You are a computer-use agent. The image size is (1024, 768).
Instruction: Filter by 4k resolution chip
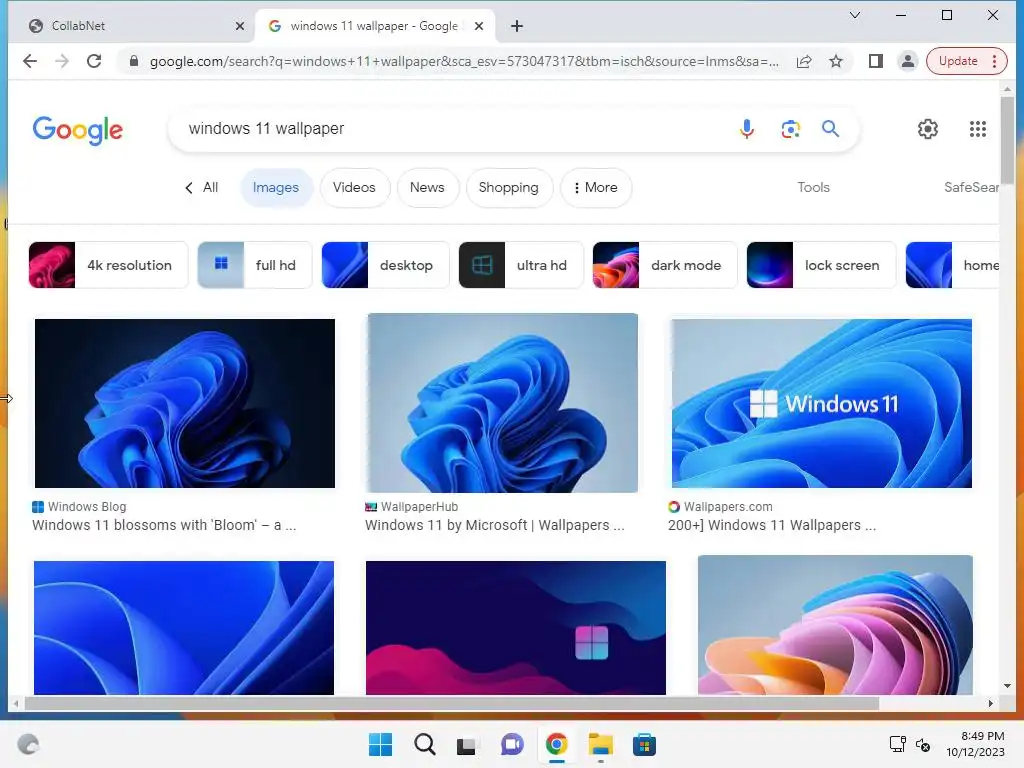108,265
